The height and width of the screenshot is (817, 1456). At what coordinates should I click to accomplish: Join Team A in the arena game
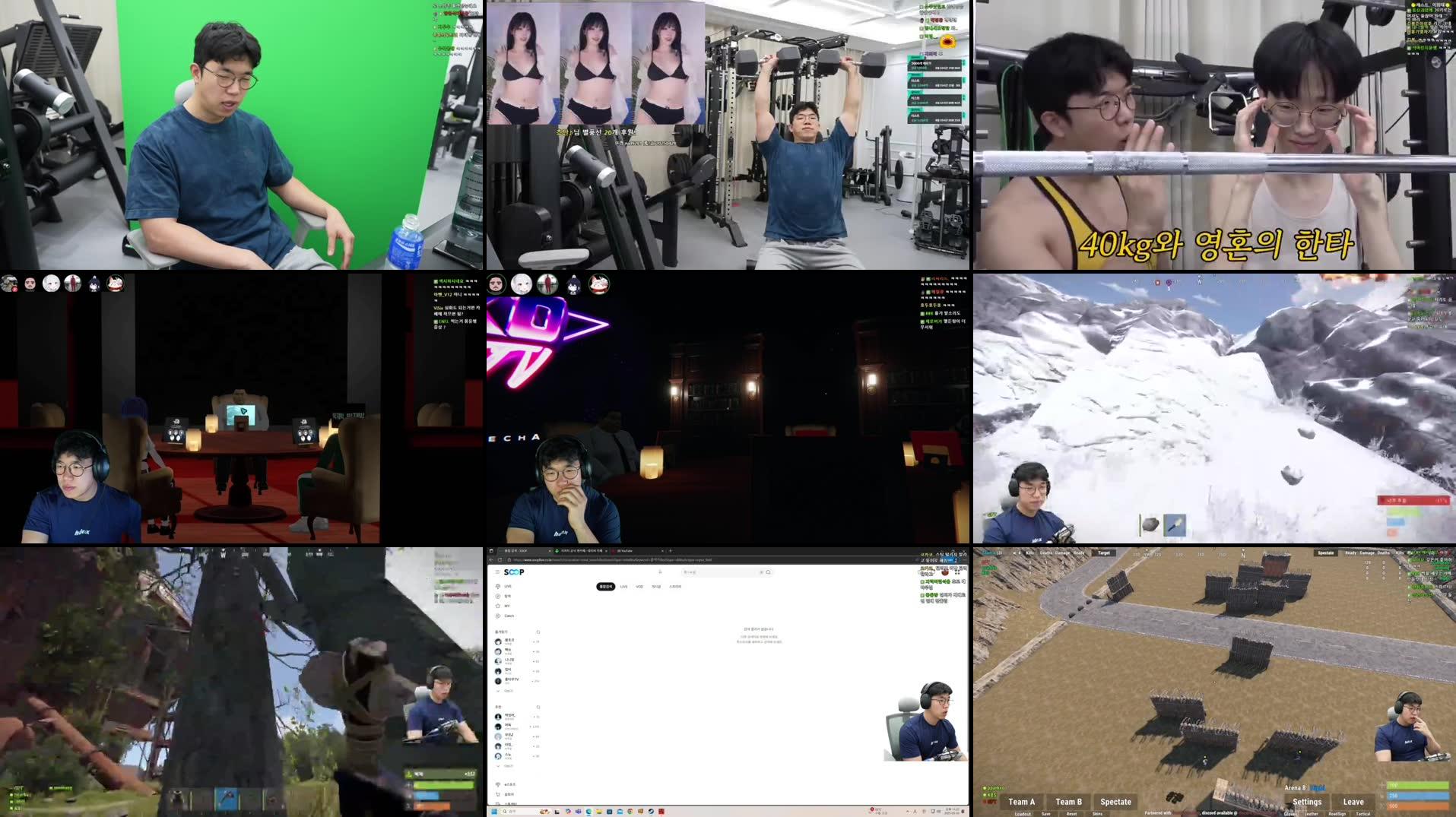click(1022, 802)
